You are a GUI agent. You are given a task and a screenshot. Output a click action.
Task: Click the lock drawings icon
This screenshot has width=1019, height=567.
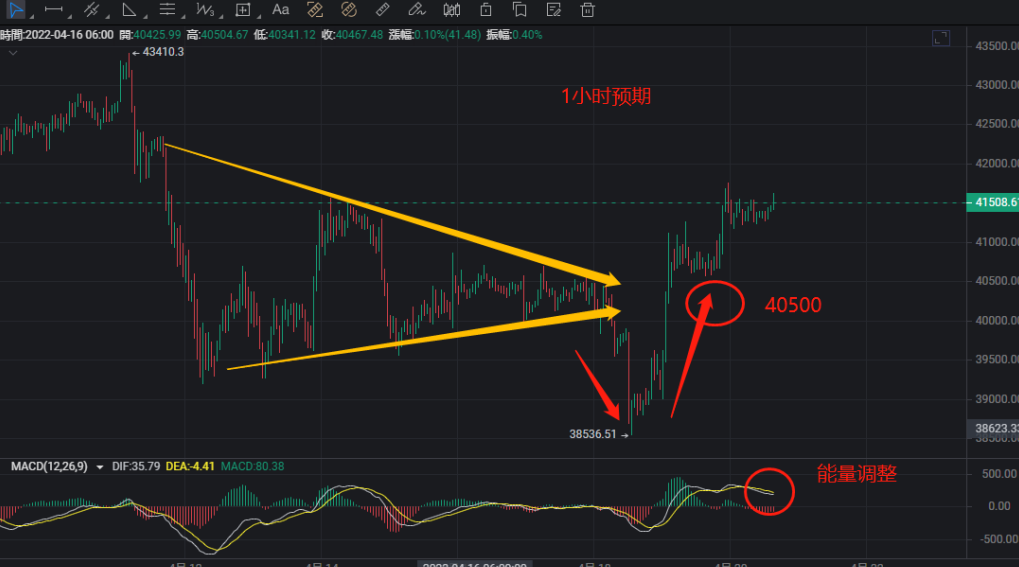pos(485,10)
